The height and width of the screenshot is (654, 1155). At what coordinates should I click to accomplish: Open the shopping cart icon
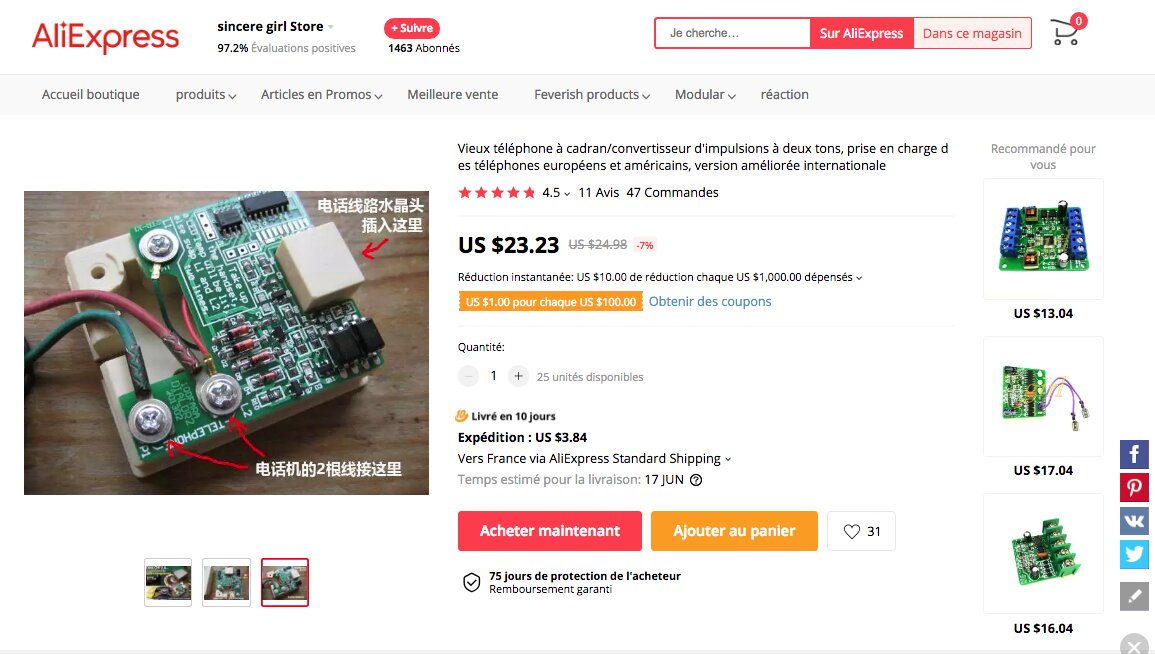pos(1066,33)
